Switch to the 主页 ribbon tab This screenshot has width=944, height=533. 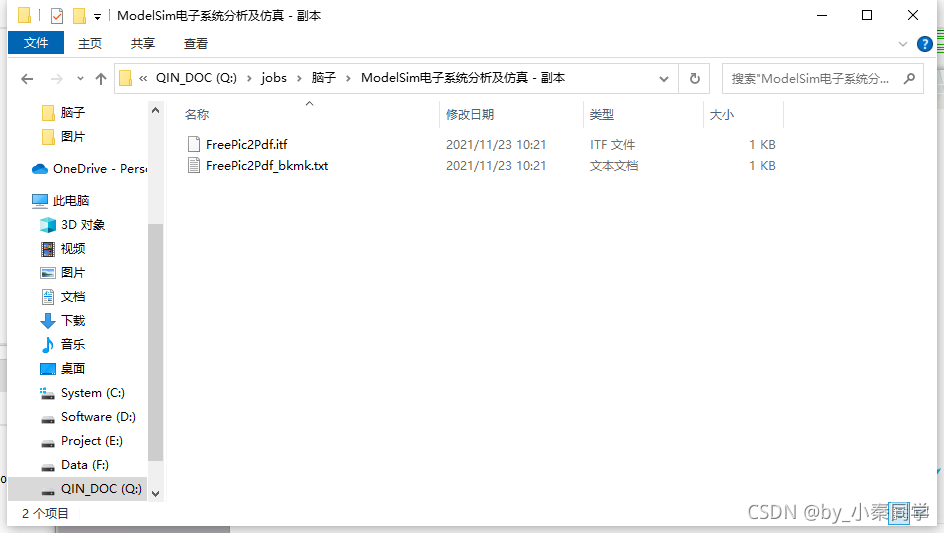(x=90, y=43)
